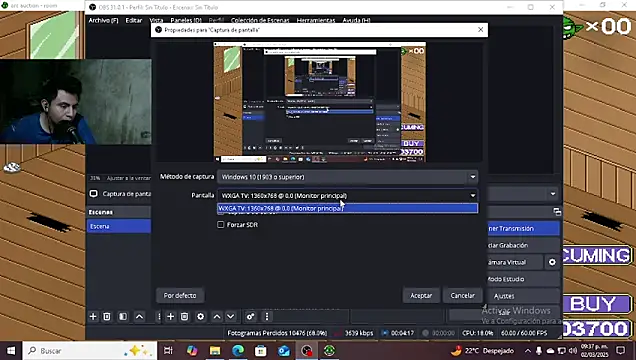Click the 60.00 / 60.00 FPS status
636x360 pixels.
click(524, 333)
